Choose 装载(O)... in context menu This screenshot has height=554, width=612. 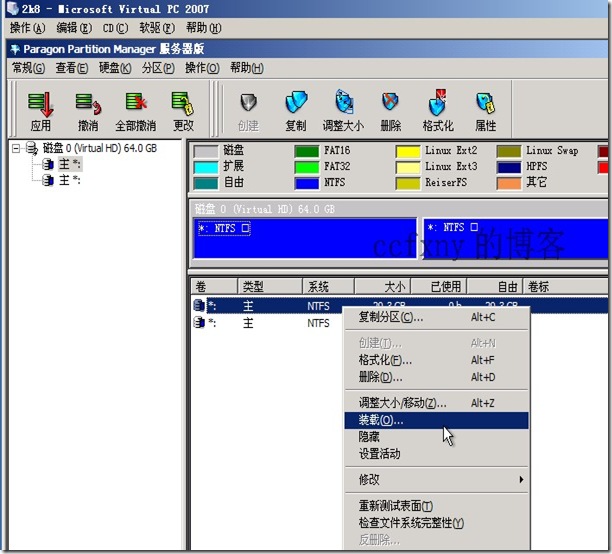coord(436,420)
